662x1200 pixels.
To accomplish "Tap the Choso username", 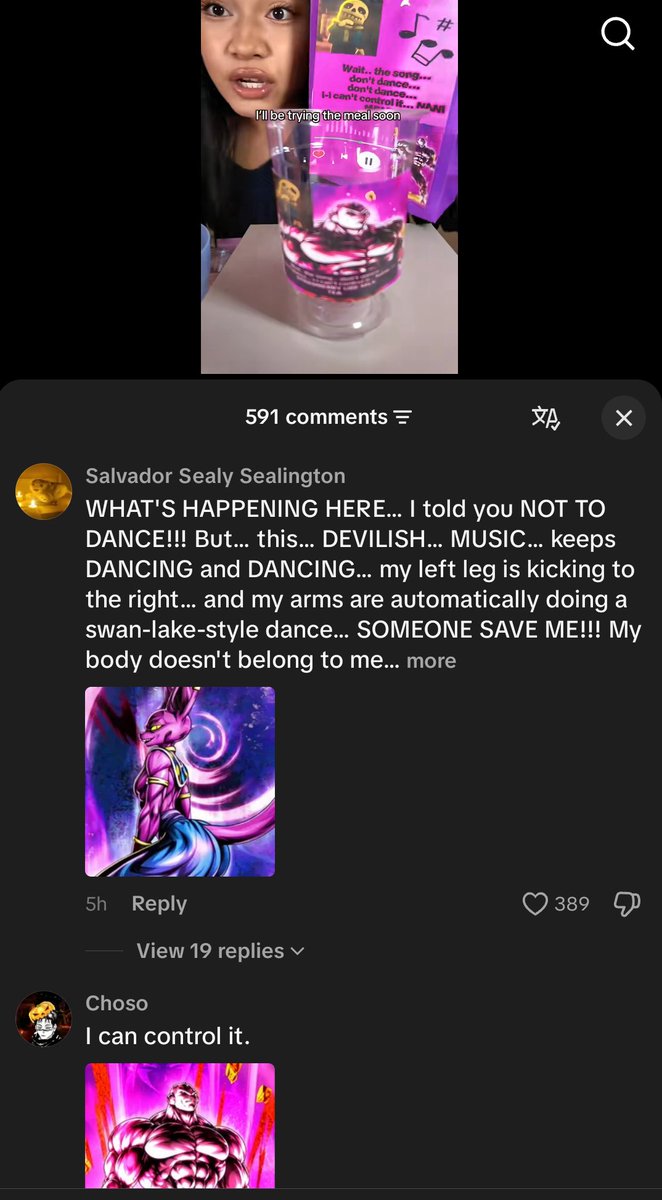I will pos(117,1003).
